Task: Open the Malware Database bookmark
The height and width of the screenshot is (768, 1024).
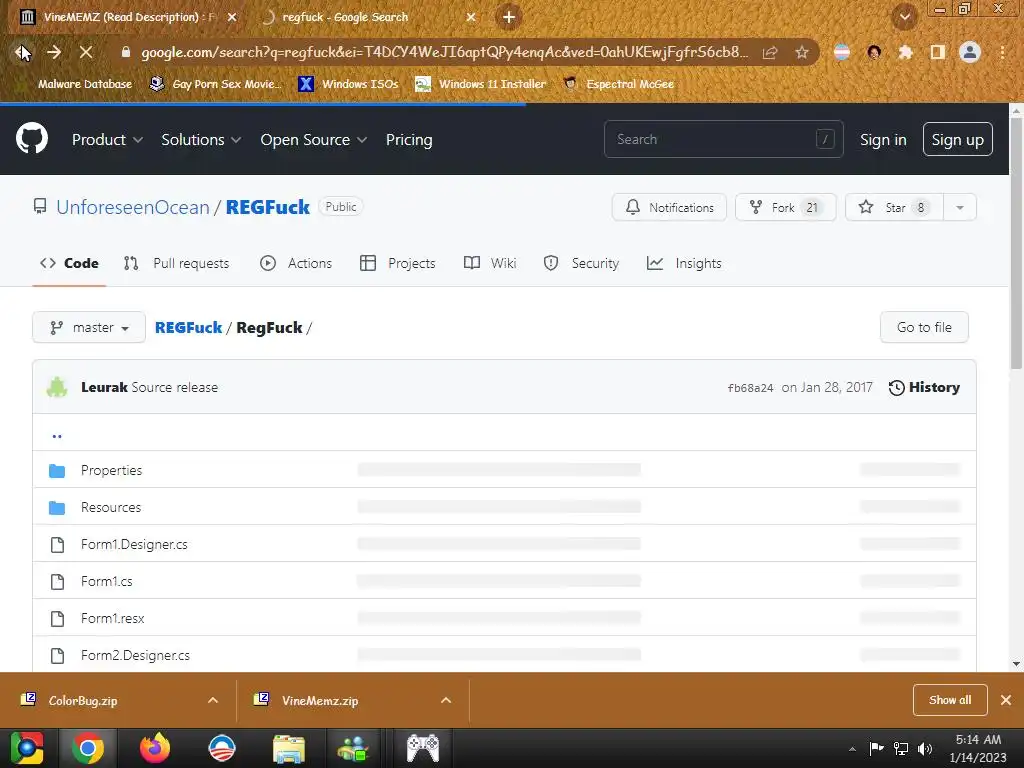Action: [84, 84]
